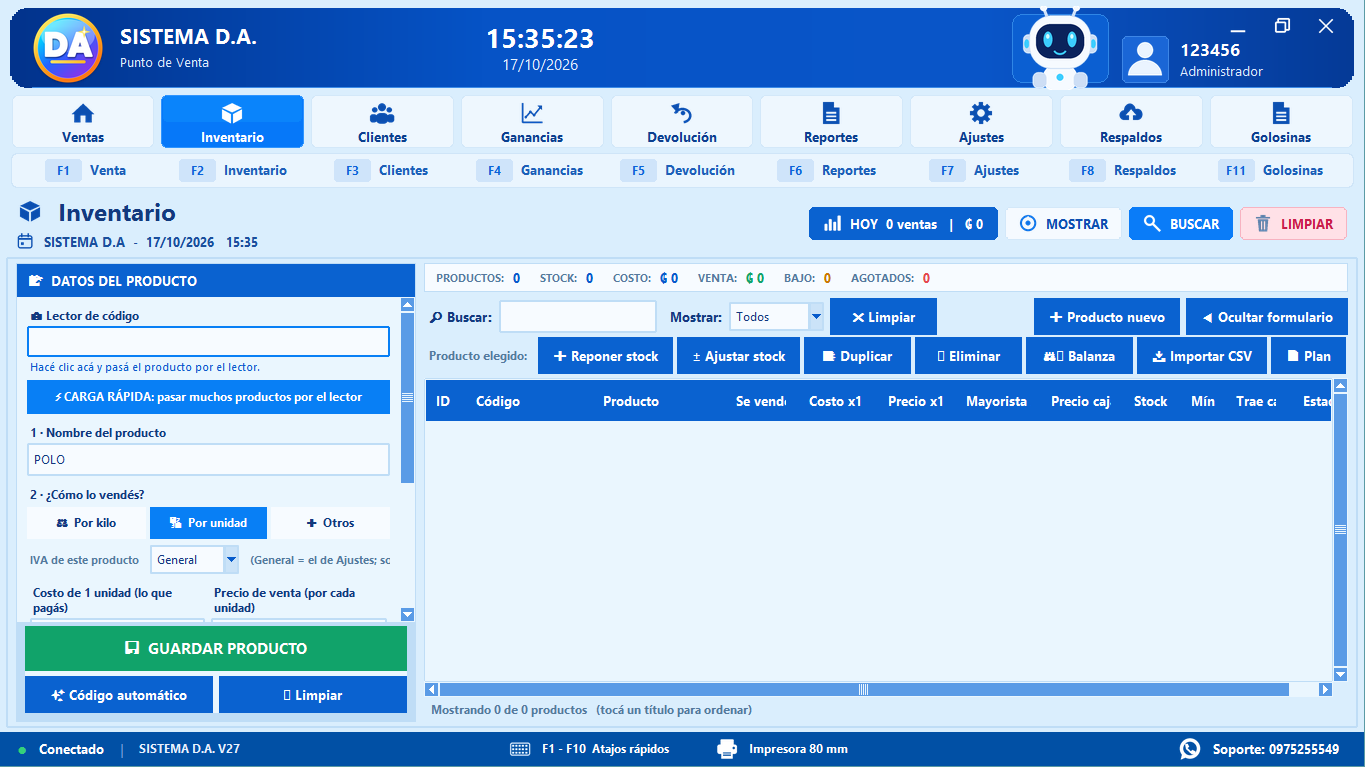Click form scrollbar down arrow
1365x767 pixels.
click(x=407, y=615)
